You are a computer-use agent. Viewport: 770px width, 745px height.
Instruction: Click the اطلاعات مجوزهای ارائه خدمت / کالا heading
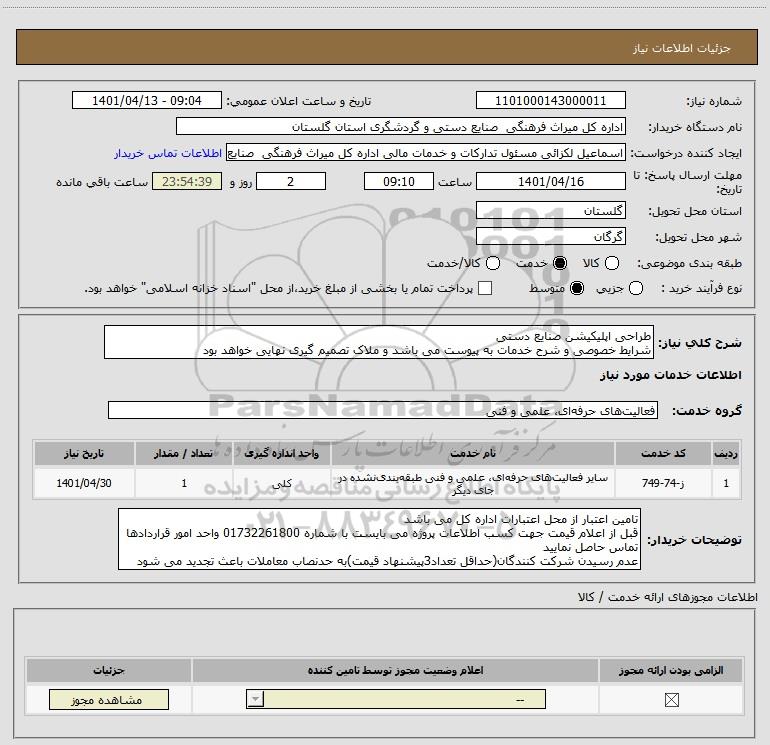pyautogui.click(x=667, y=597)
